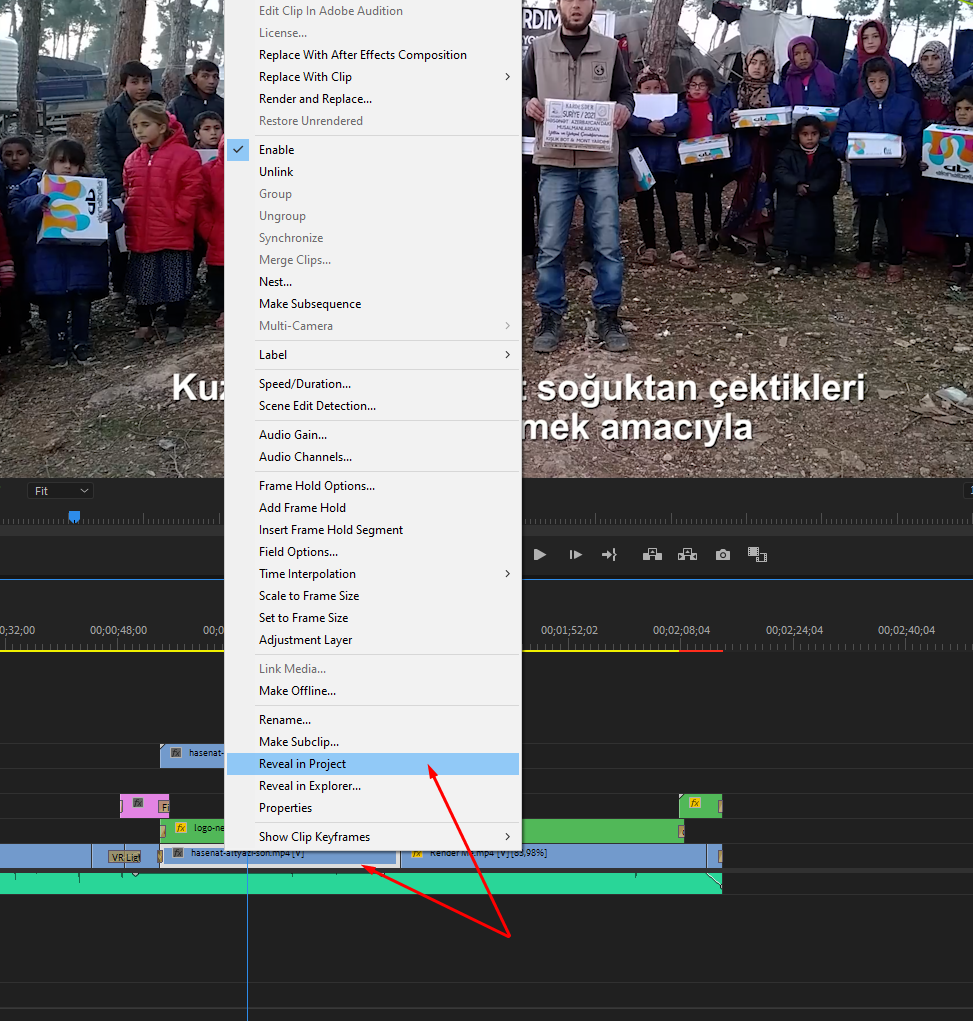Toggle Adjustment Layer option
Image resolution: width=973 pixels, height=1021 pixels.
(373, 640)
